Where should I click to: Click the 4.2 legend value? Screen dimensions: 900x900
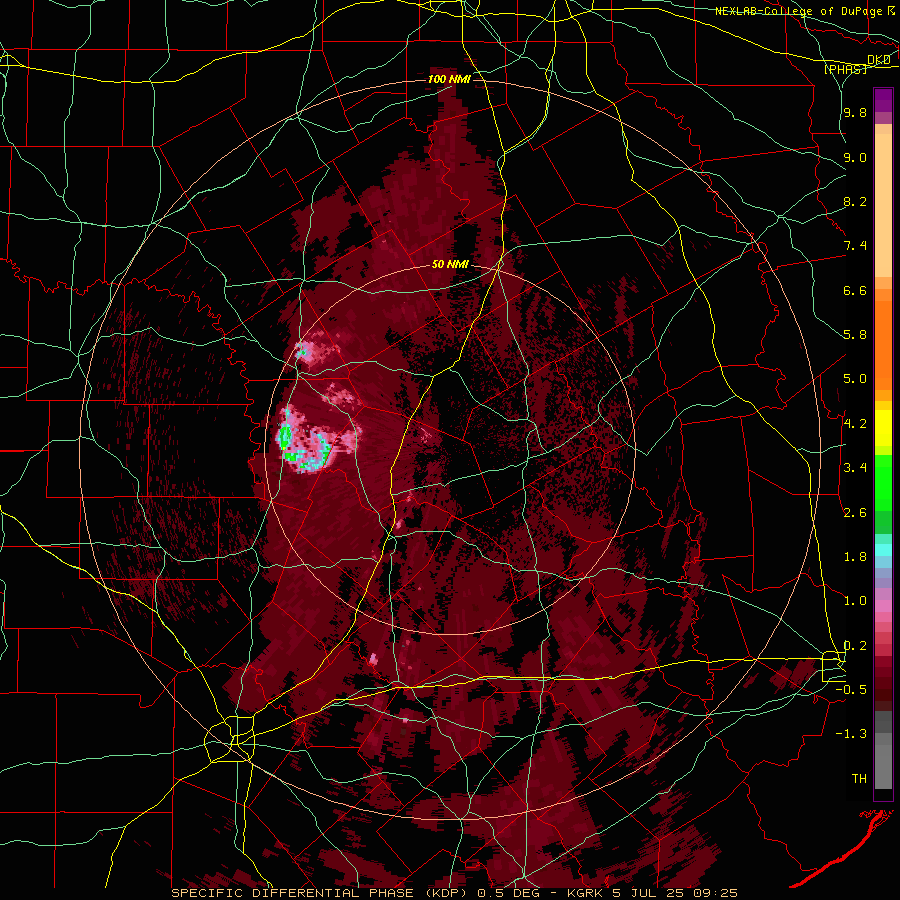[x=855, y=424]
